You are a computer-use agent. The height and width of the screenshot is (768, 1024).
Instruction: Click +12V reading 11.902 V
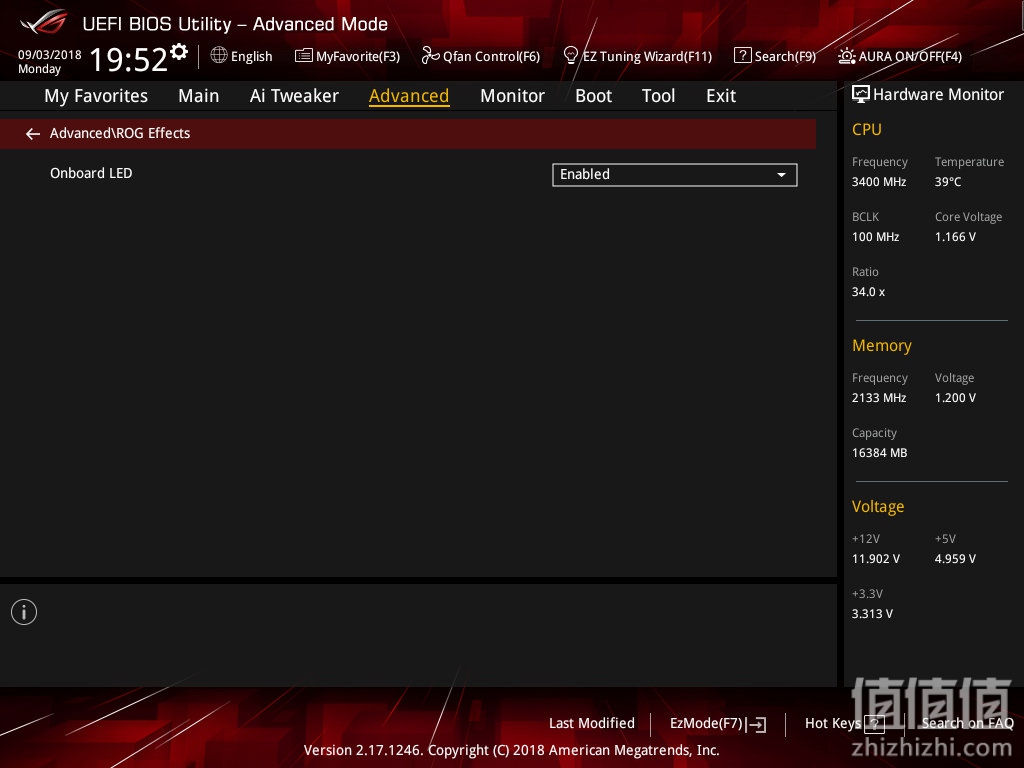pyautogui.click(x=876, y=559)
